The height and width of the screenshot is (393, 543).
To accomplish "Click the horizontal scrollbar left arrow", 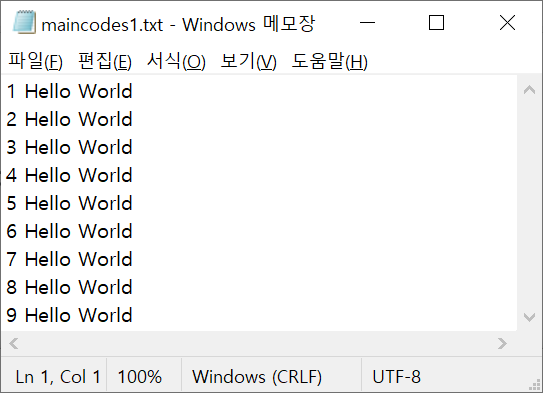I will 14,343.
